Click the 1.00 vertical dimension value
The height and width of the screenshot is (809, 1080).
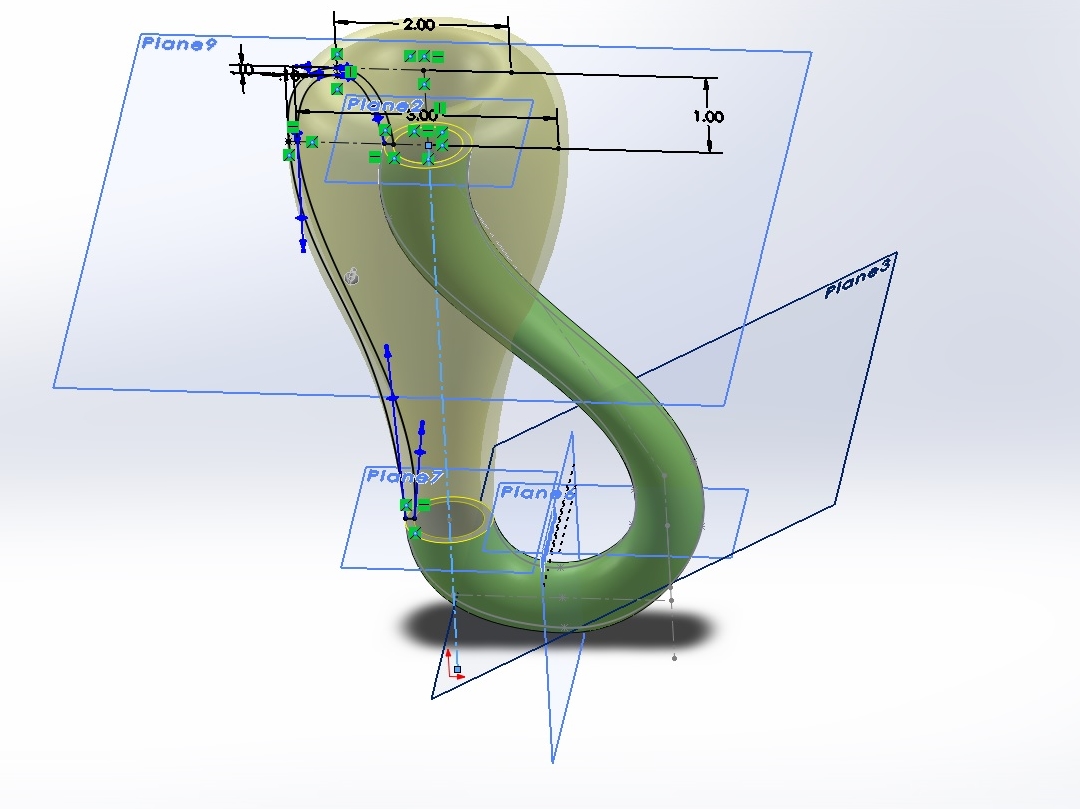coord(708,117)
